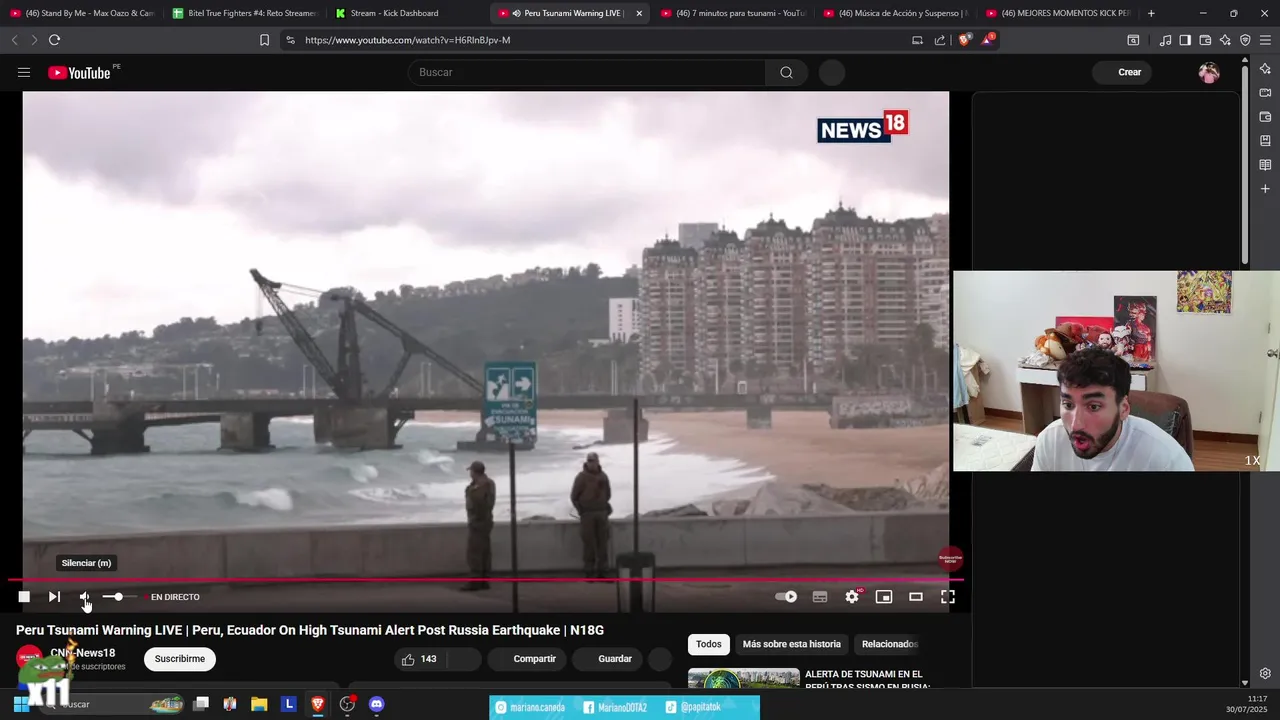Image resolution: width=1280 pixels, height=720 pixels.
Task: Click the red live progress bar
Action: pyautogui.click(x=485, y=579)
